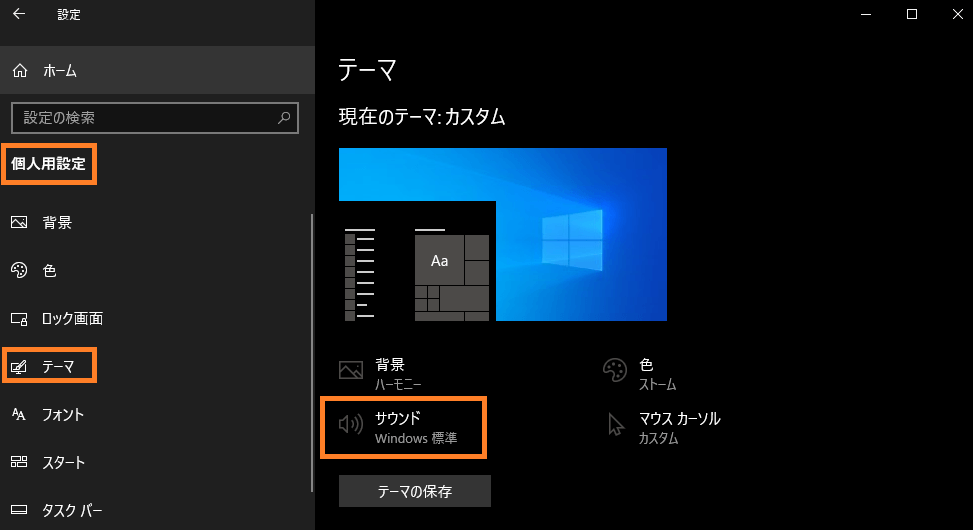
Task: Click the back arrow in Settings
Action: click(19, 14)
